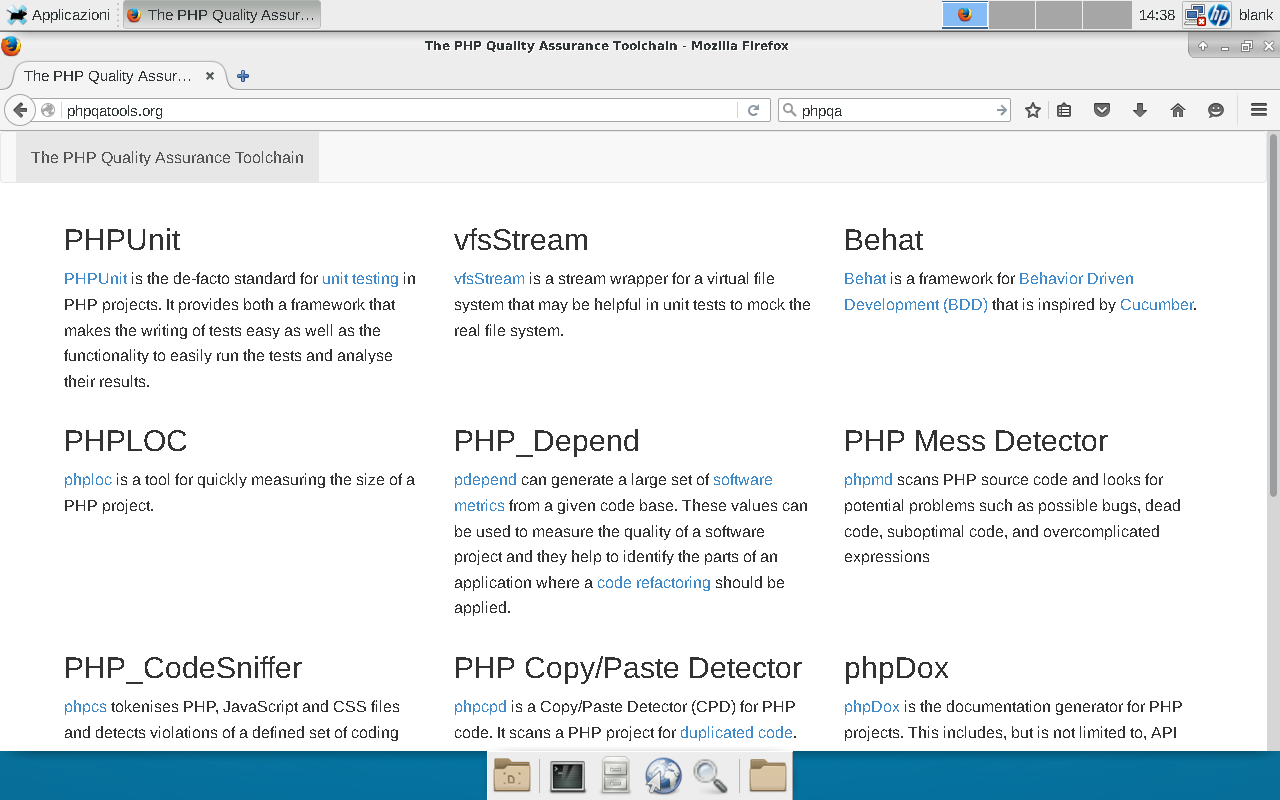The width and height of the screenshot is (1280, 800).
Task: Click the PHP_CodeSniffer heading
Action: [183, 668]
